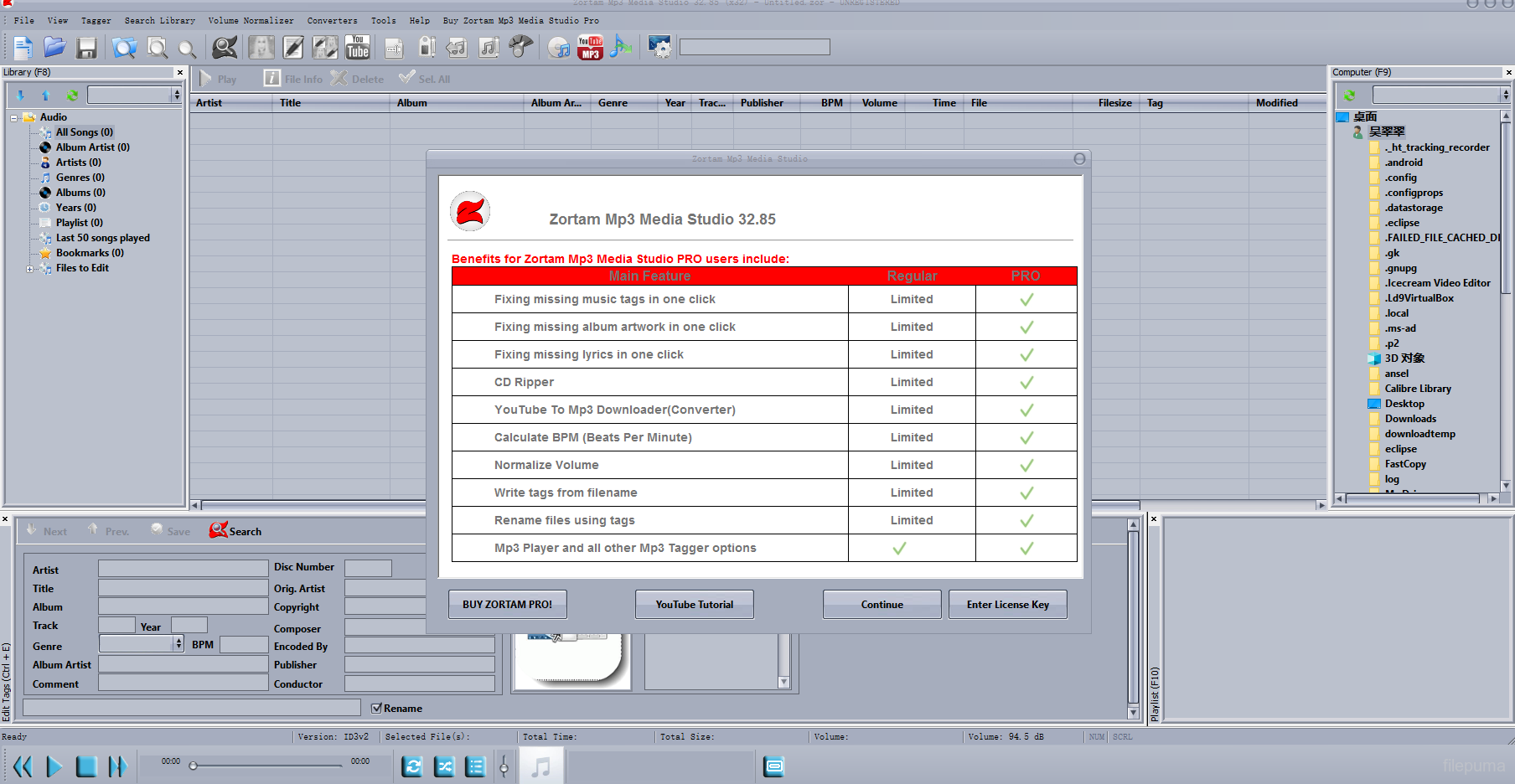The height and width of the screenshot is (784, 1515).
Task: Open the Converters menu
Action: pyautogui.click(x=332, y=20)
